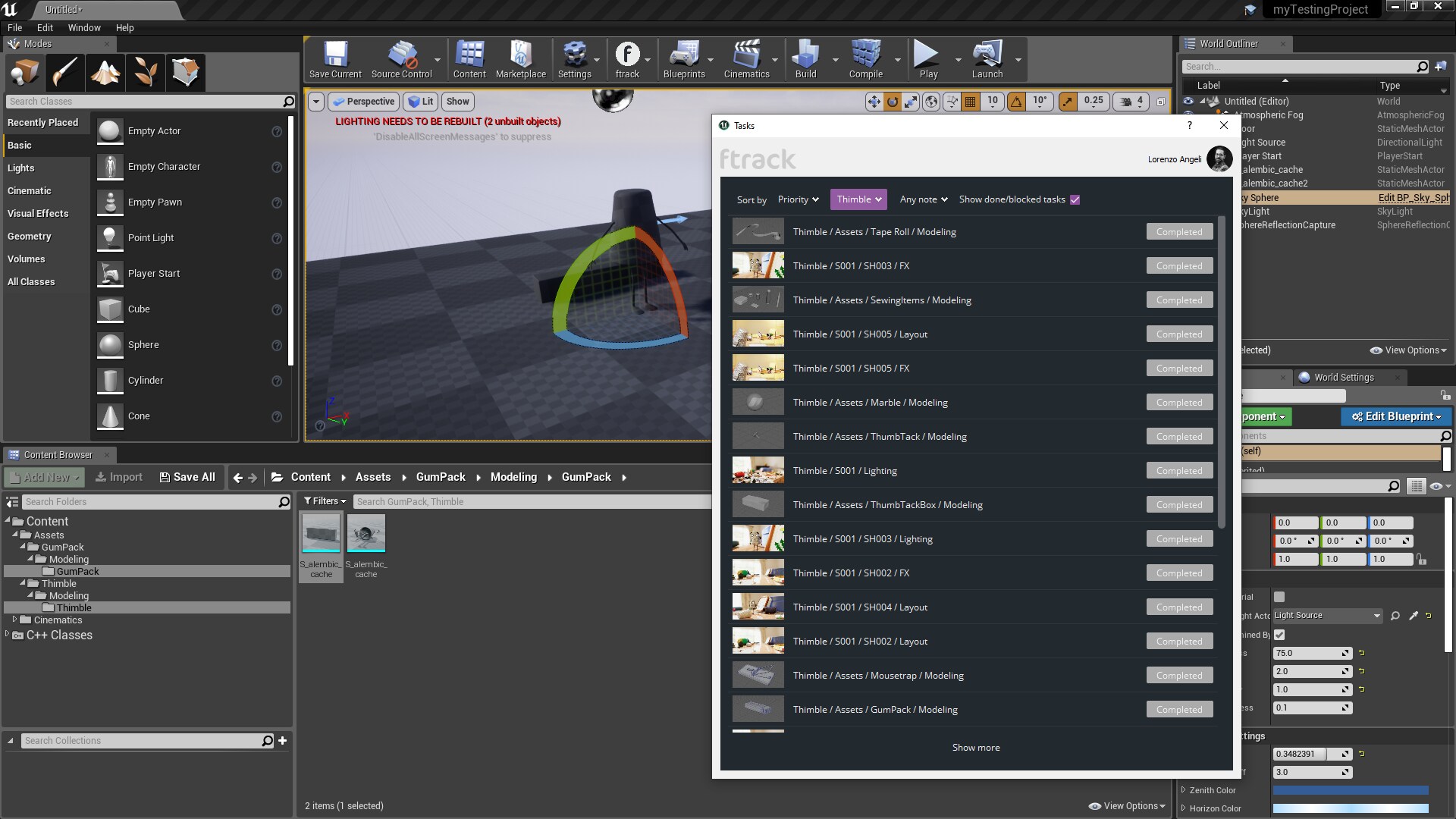Click Show more in the ftrack task list

coord(976,747)
